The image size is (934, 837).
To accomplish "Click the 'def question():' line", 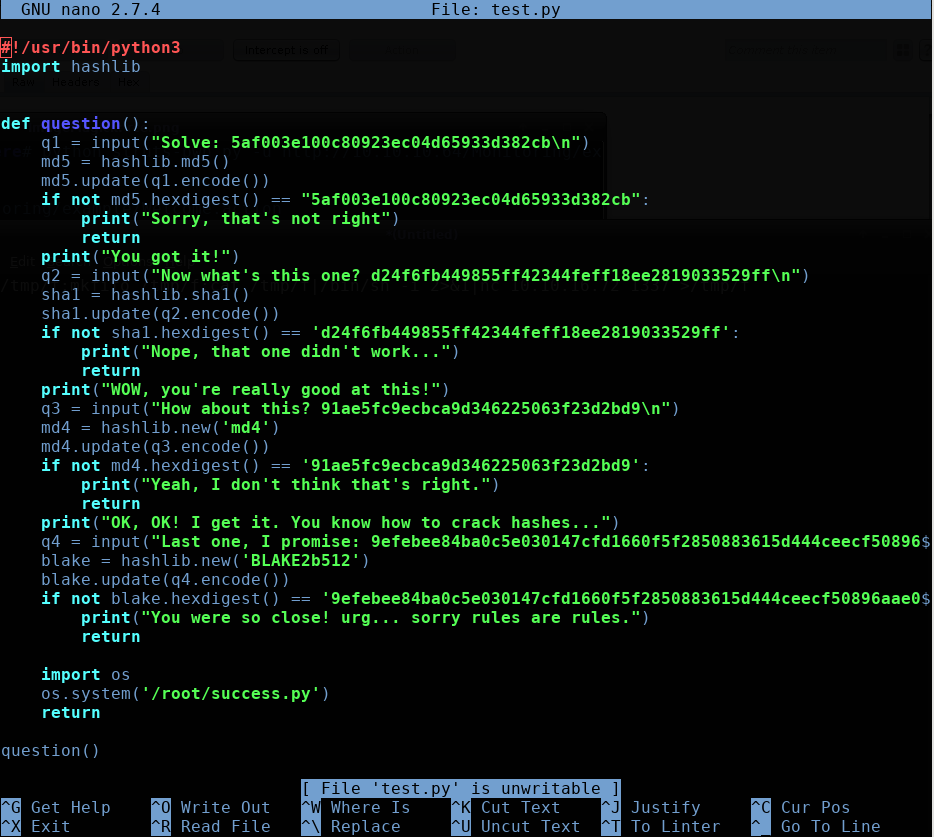I will click(76, 124).
